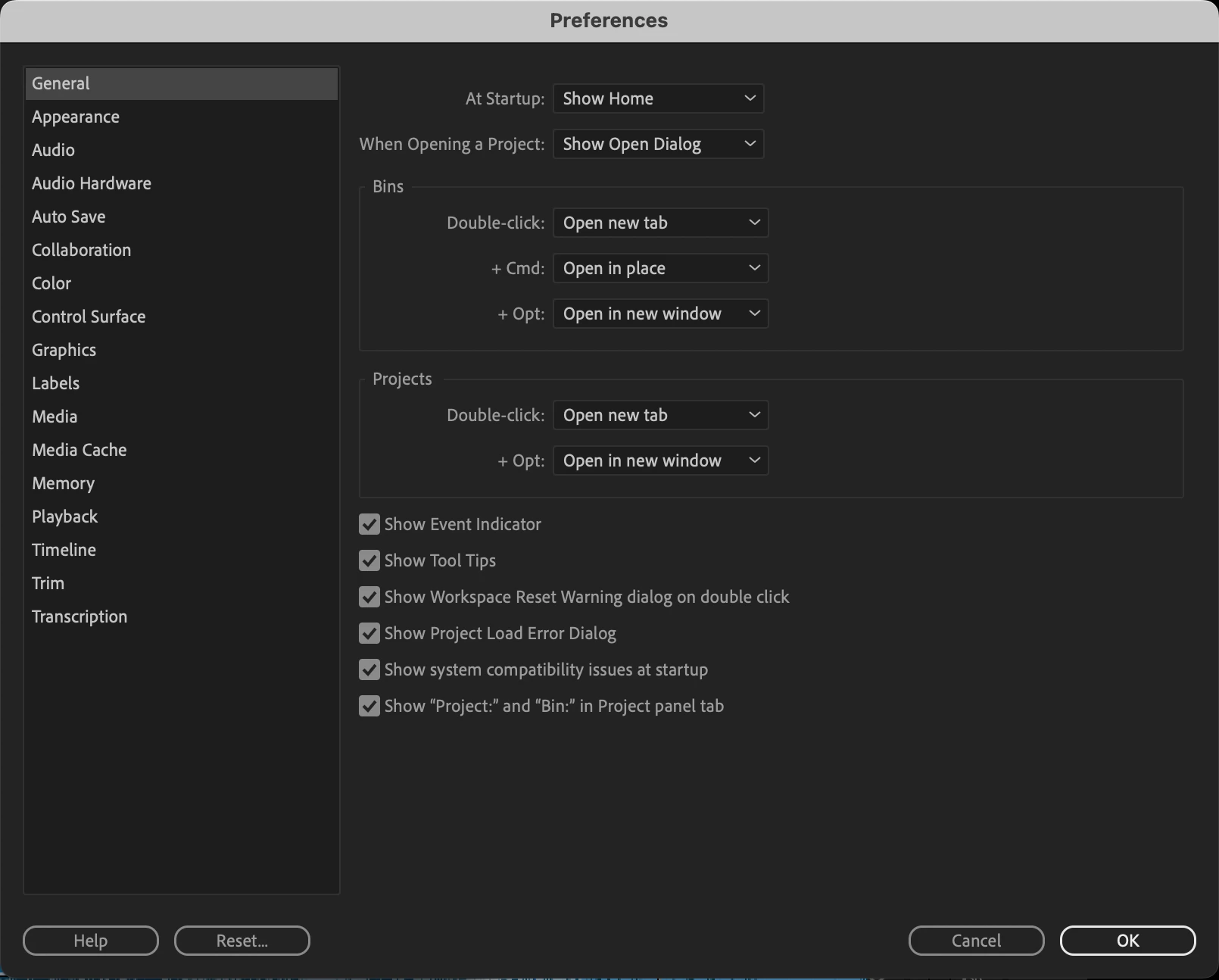Cancel the Preferences dialog
The width and height of the screenshot is (1219, 980).
point(977,941)
